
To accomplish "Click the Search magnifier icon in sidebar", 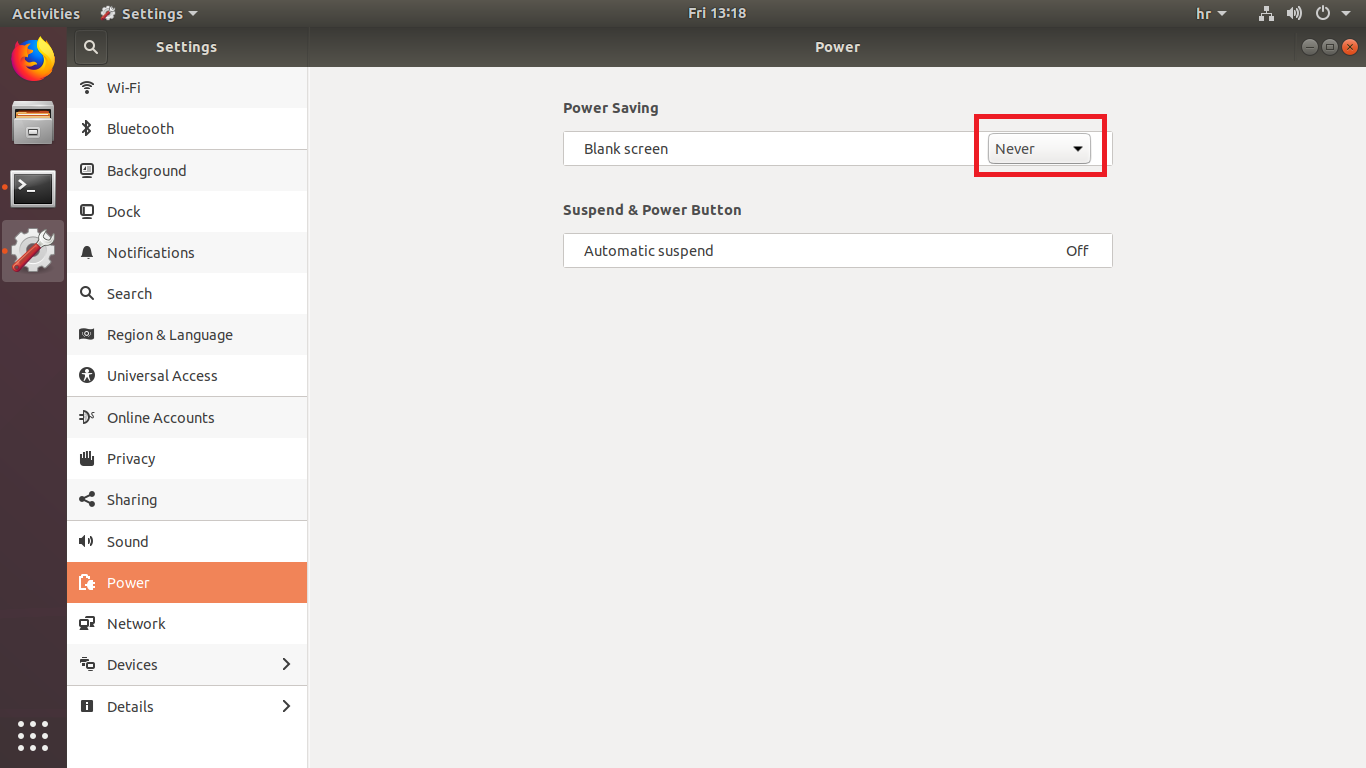I will click(x=87, y=294).
